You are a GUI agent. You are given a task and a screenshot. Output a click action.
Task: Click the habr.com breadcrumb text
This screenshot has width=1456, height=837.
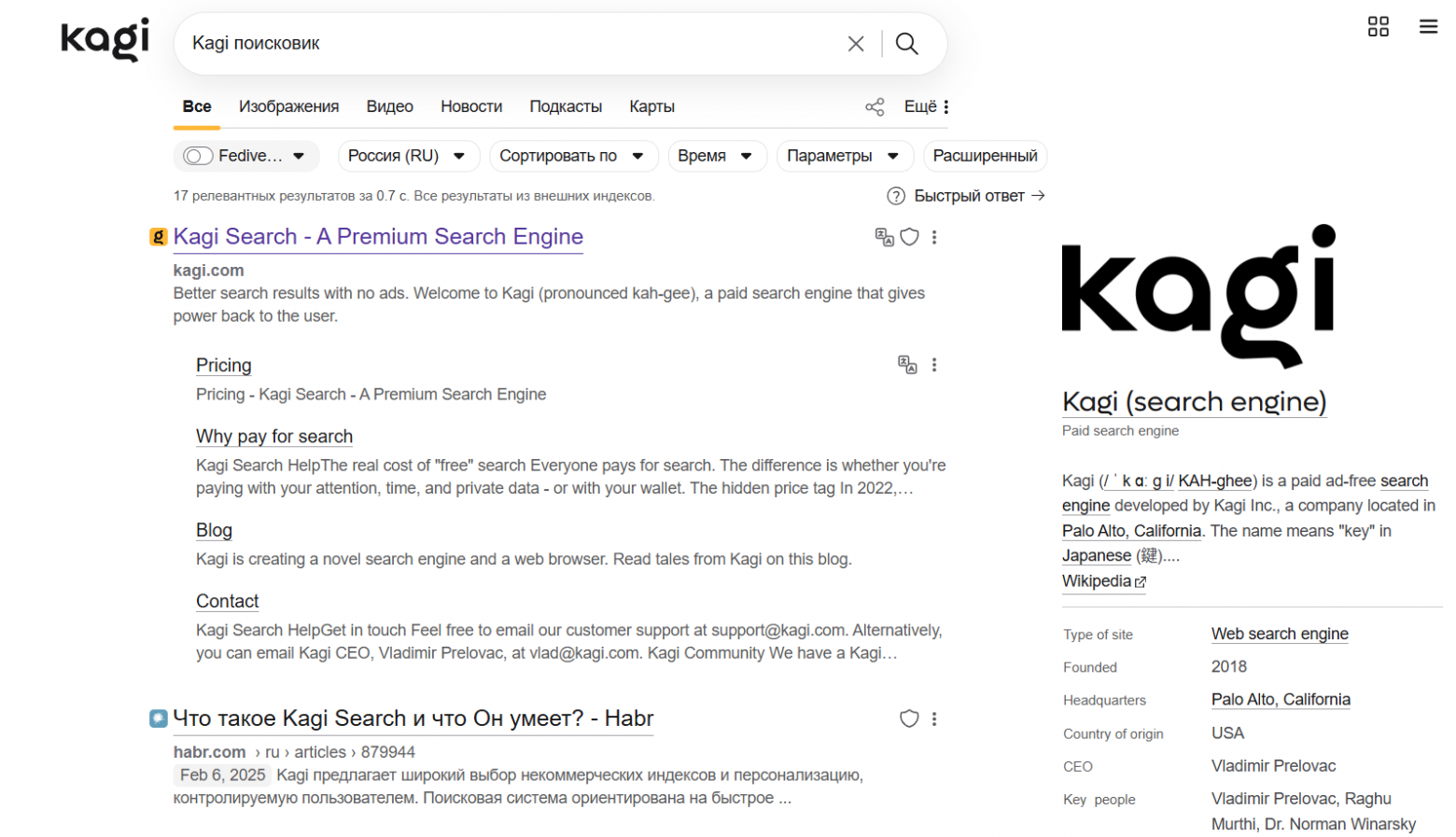pyautogui.click(x=209, y=752)
